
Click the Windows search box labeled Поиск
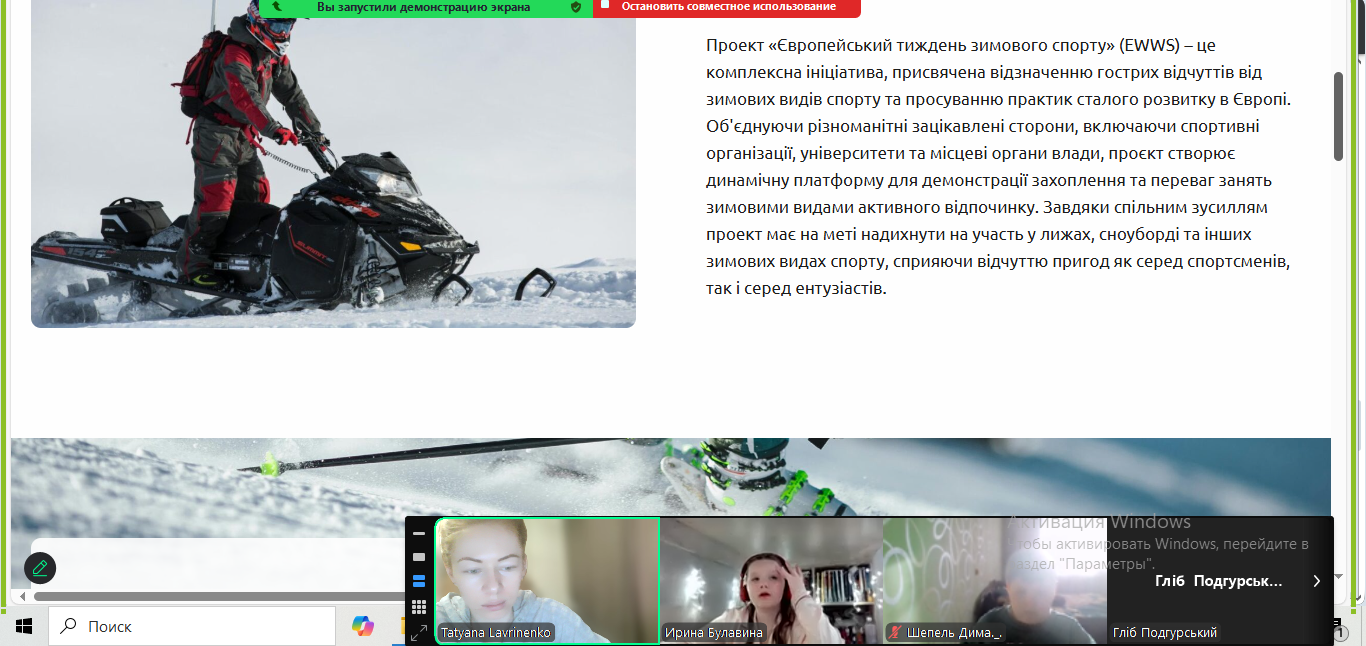[192, 626]
